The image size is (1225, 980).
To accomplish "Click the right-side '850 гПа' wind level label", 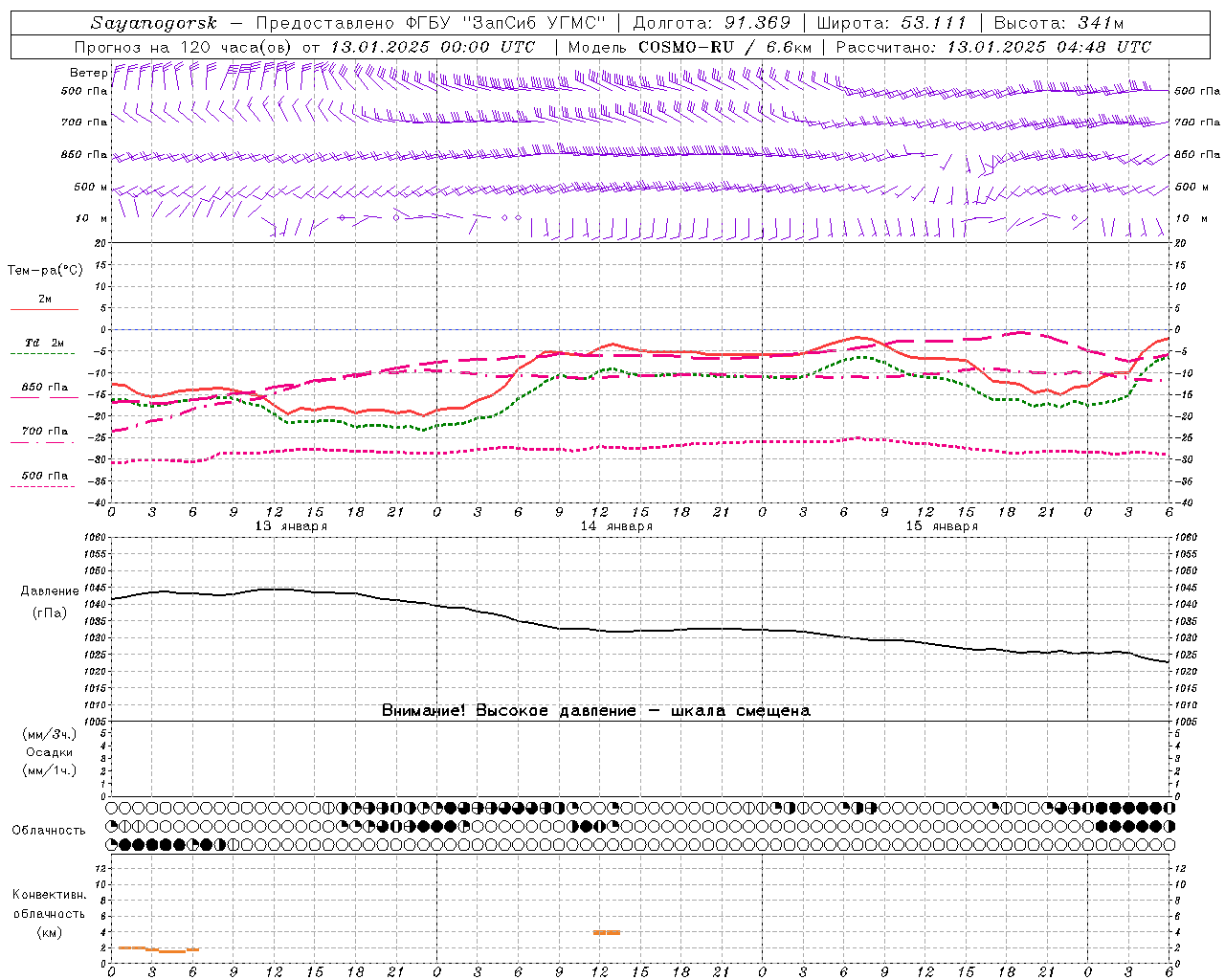I will click(x=1197, y=154).
